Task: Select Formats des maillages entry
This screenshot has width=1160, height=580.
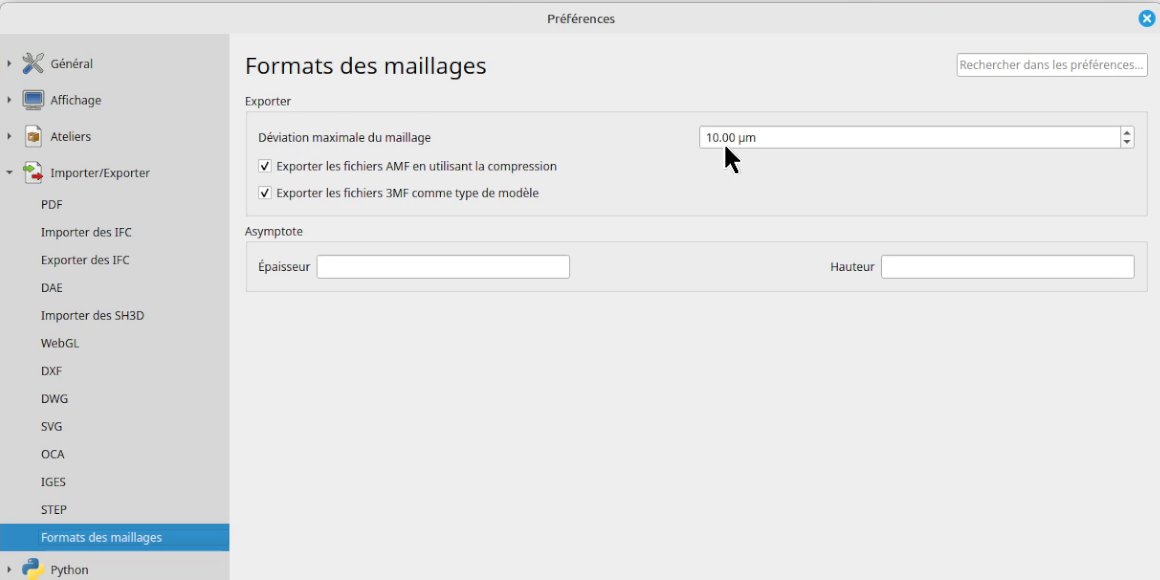Action: click(x=115, y=538)
